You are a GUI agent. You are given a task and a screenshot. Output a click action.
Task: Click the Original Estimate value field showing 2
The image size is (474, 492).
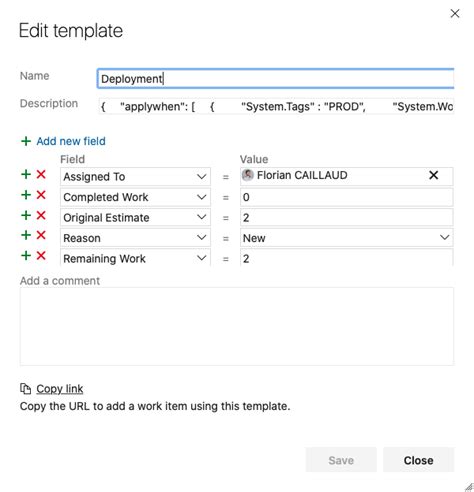[346, 217]
